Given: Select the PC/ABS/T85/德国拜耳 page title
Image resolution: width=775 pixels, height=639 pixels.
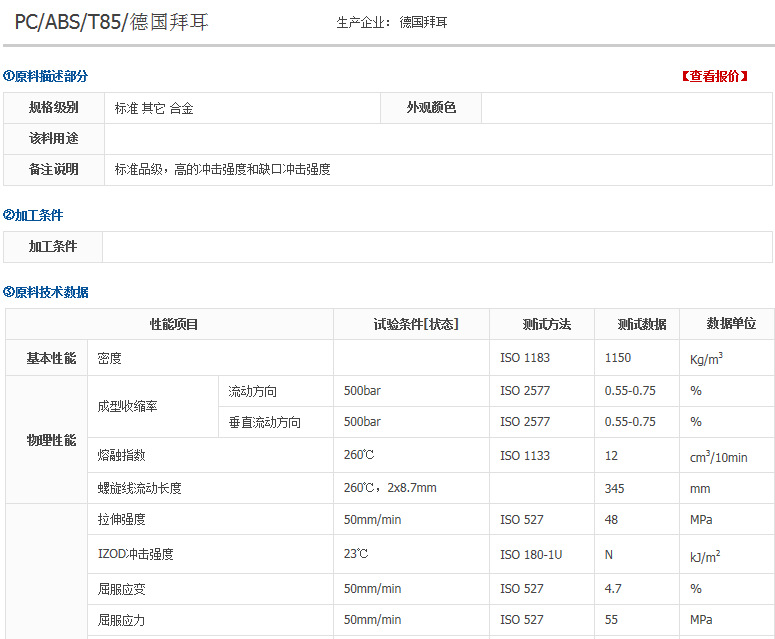Looking at the screenshot, I should (112, 22).
